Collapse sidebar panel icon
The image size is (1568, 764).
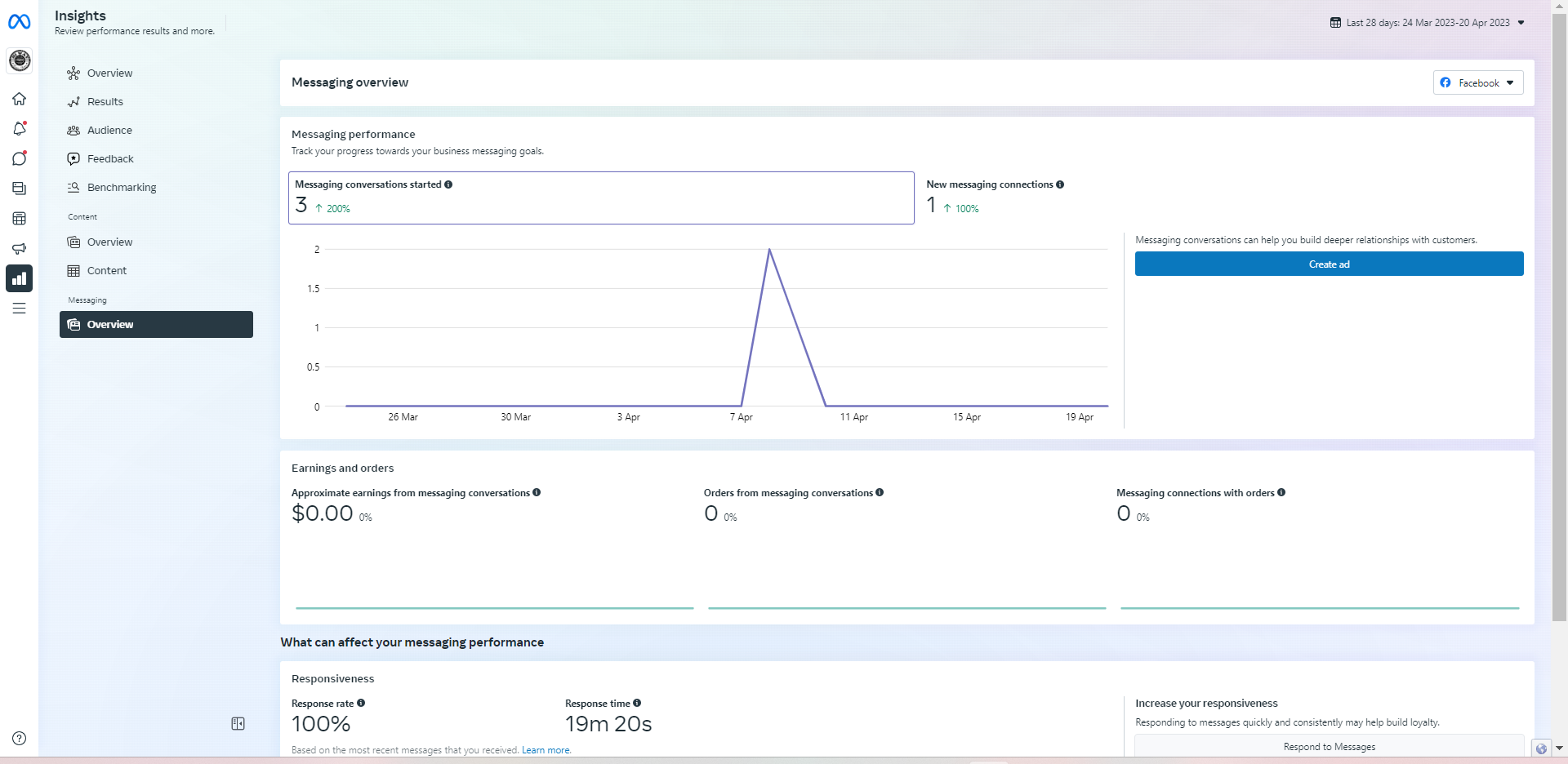(238, 724)
